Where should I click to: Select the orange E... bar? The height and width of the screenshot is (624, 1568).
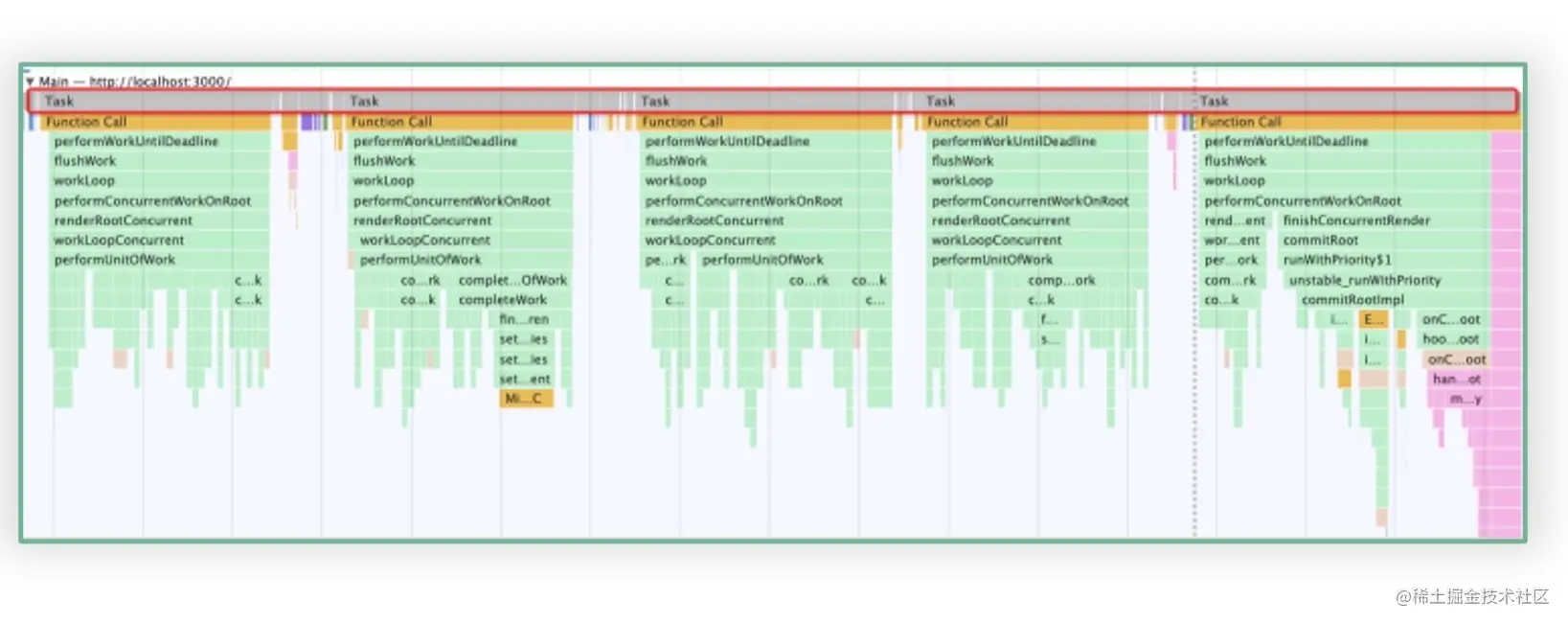tap(1374, 319)
